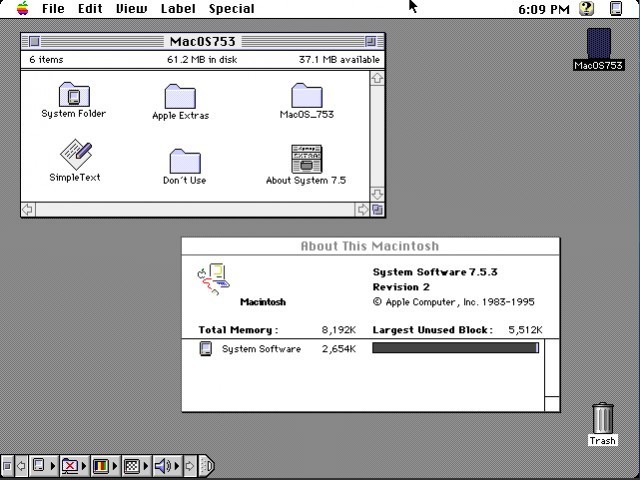
Task: Select the MacOS_753 folder icon
Action: click(x=307, y=95)
